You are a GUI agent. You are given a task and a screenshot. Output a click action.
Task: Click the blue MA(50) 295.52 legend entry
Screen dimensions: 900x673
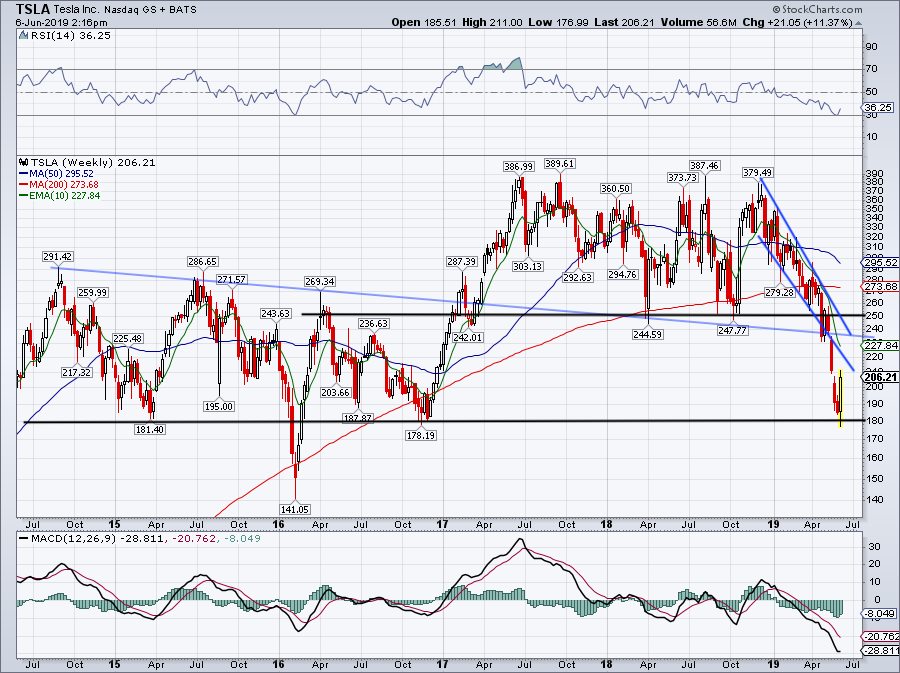56,173
